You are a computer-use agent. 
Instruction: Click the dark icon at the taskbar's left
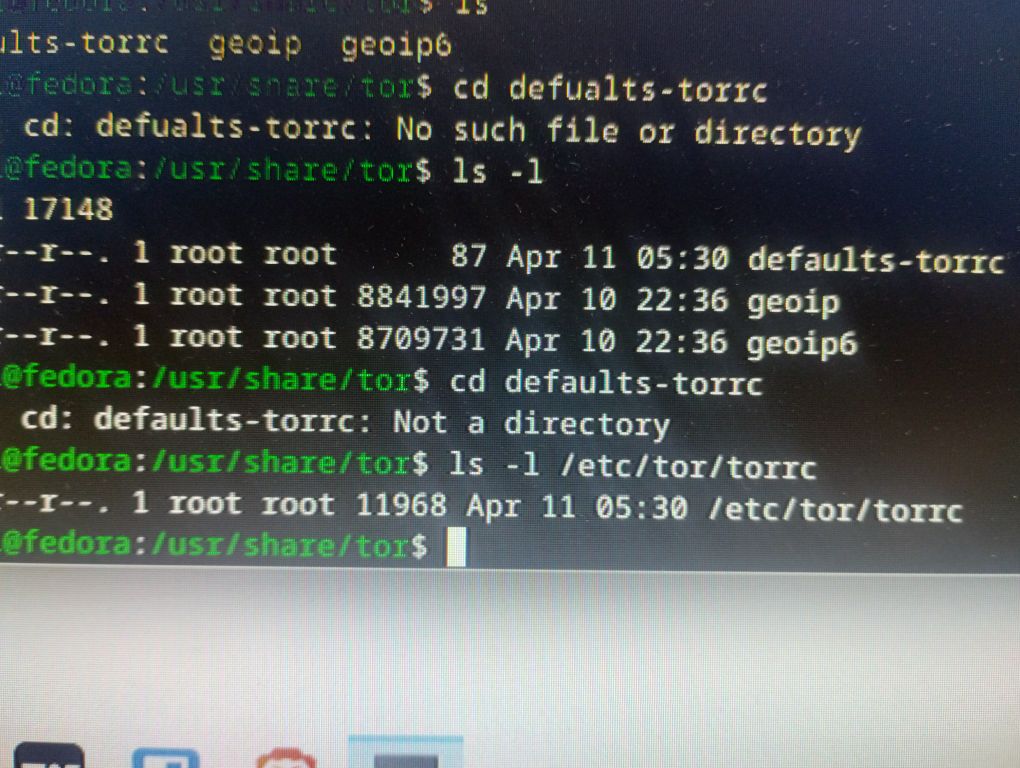48,755
